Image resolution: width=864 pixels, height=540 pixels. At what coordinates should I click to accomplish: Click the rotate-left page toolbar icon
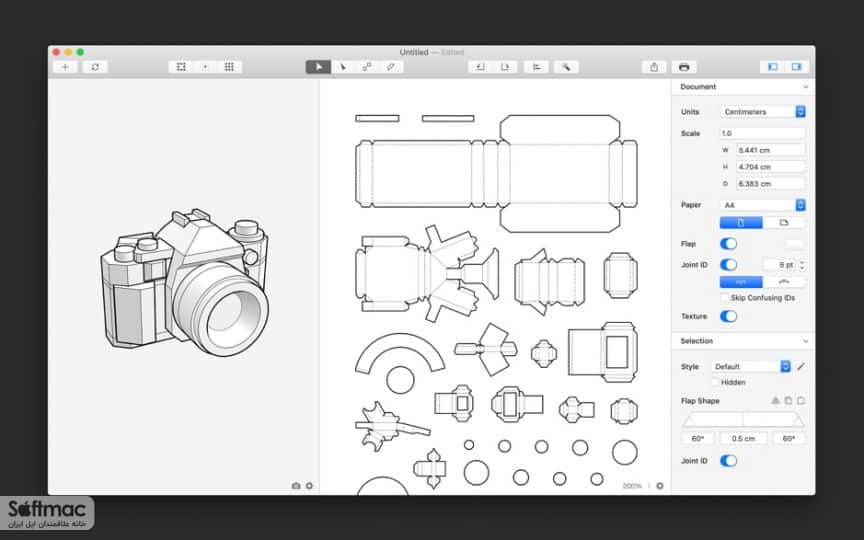click(480, 67)
